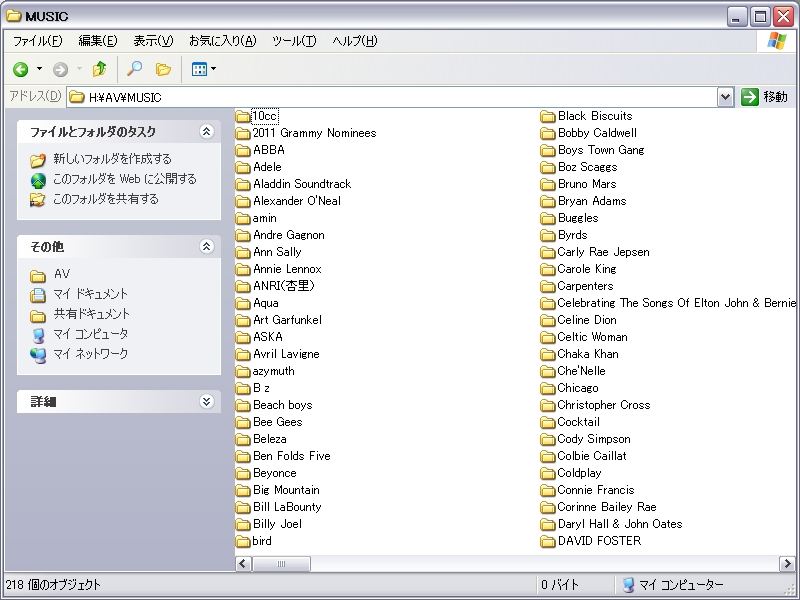The height and width of the screenshot is (600, 800).
Task: Open the ツール(T) menu
Action: pyautogui.click(x=294, y=41)
